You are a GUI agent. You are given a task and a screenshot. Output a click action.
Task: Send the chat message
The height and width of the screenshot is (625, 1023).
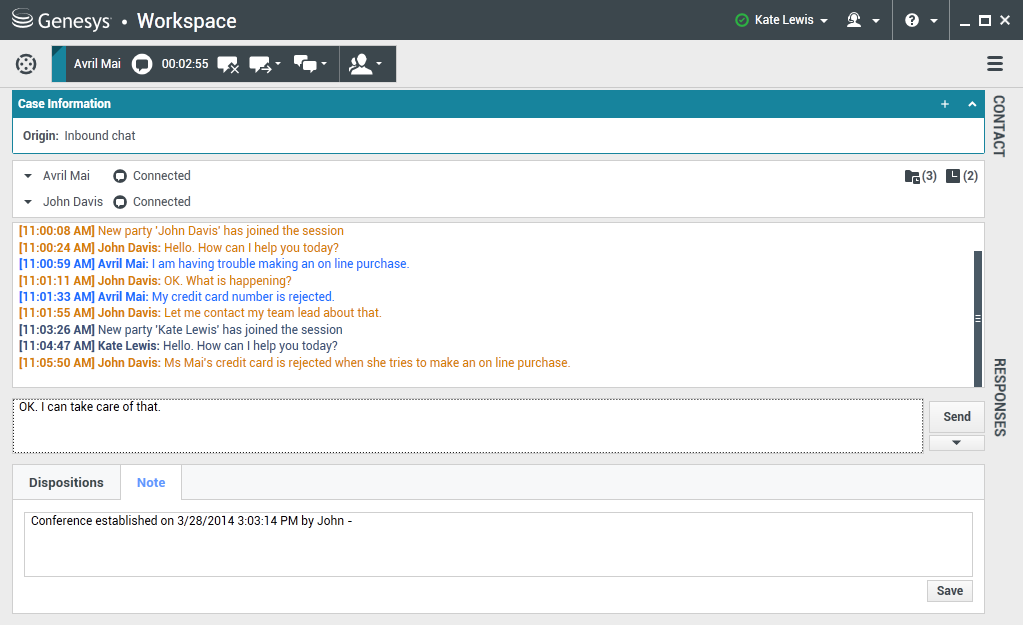pos(956,416)
